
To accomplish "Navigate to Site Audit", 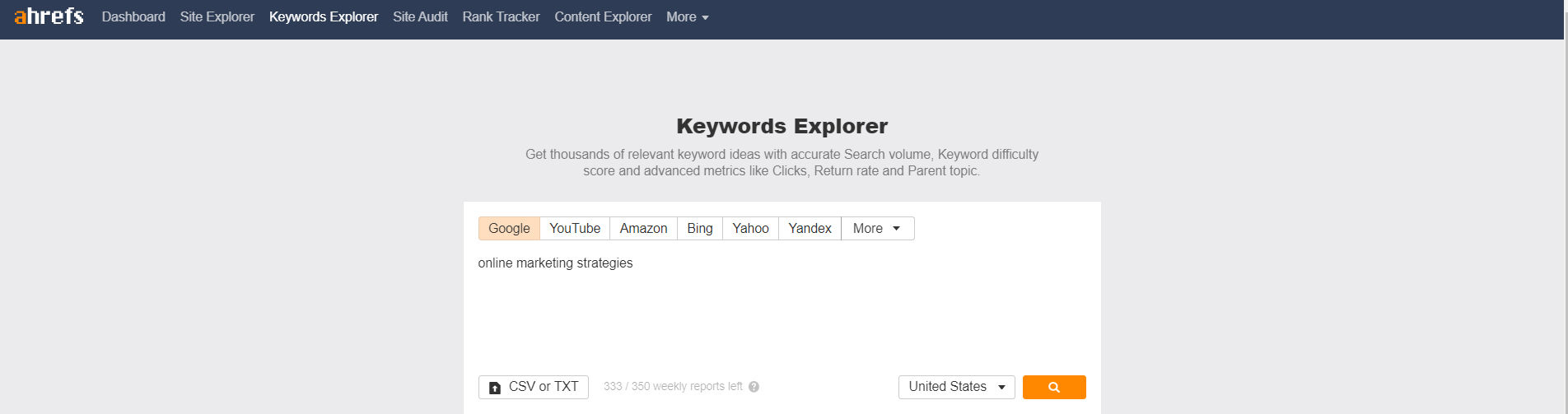I will [x=420, y=16].
